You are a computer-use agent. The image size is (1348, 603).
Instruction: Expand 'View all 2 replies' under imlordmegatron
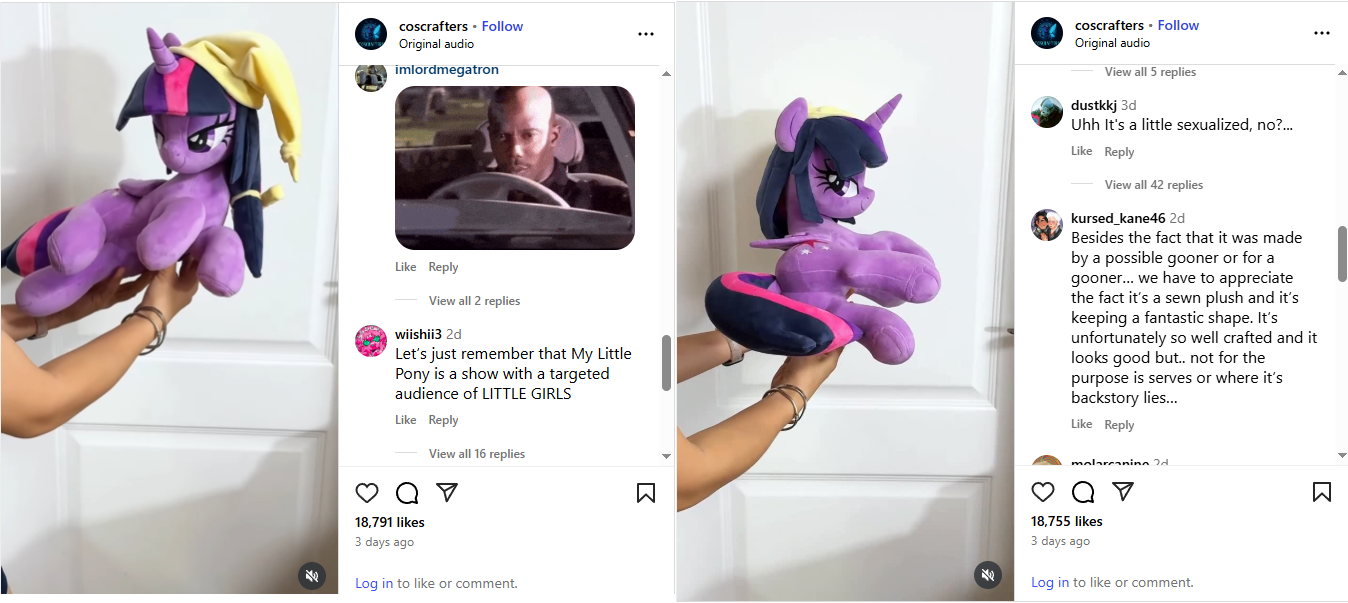(474, 301)
